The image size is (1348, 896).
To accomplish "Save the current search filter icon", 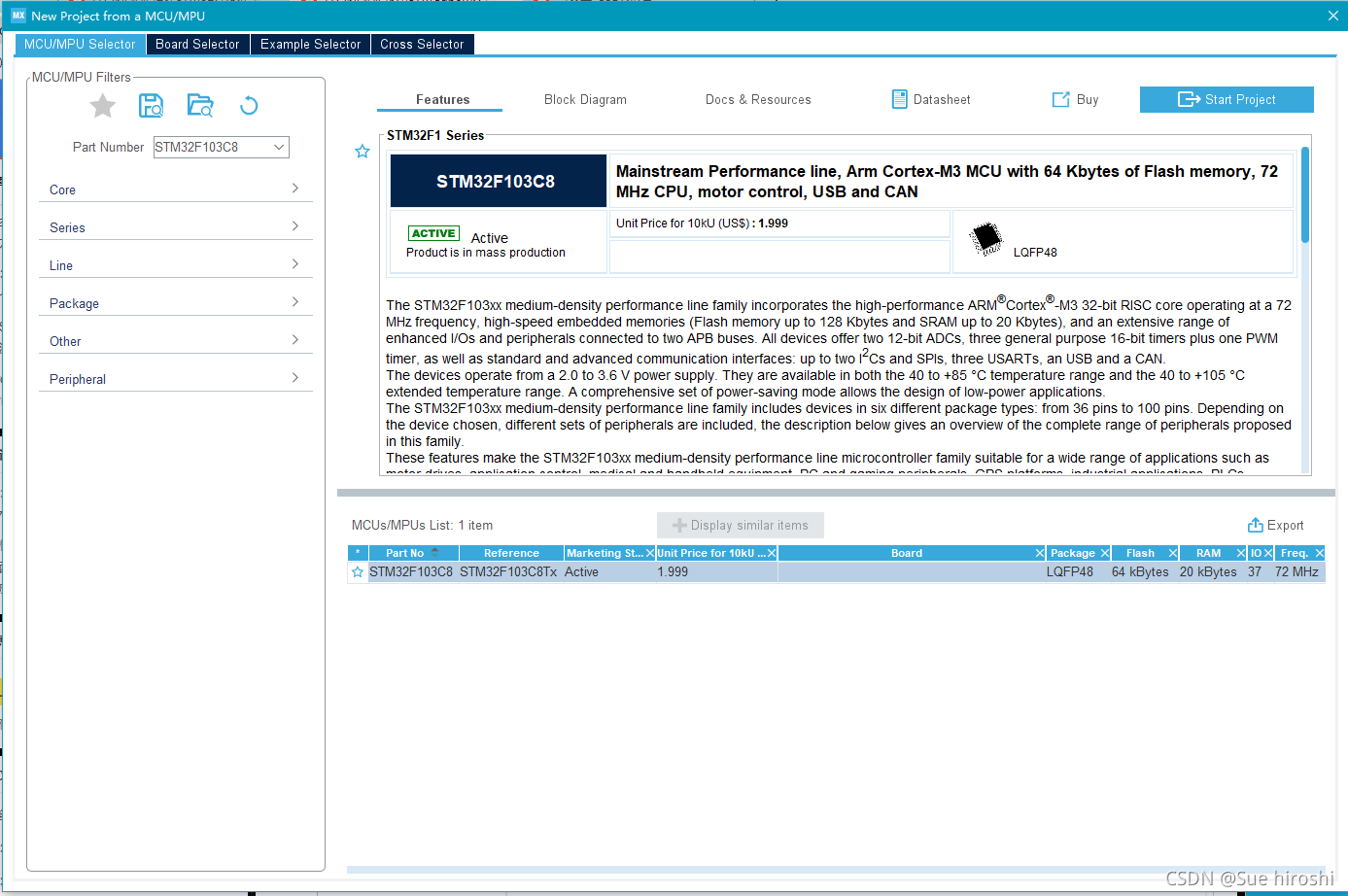I will (x=151, y=106).
